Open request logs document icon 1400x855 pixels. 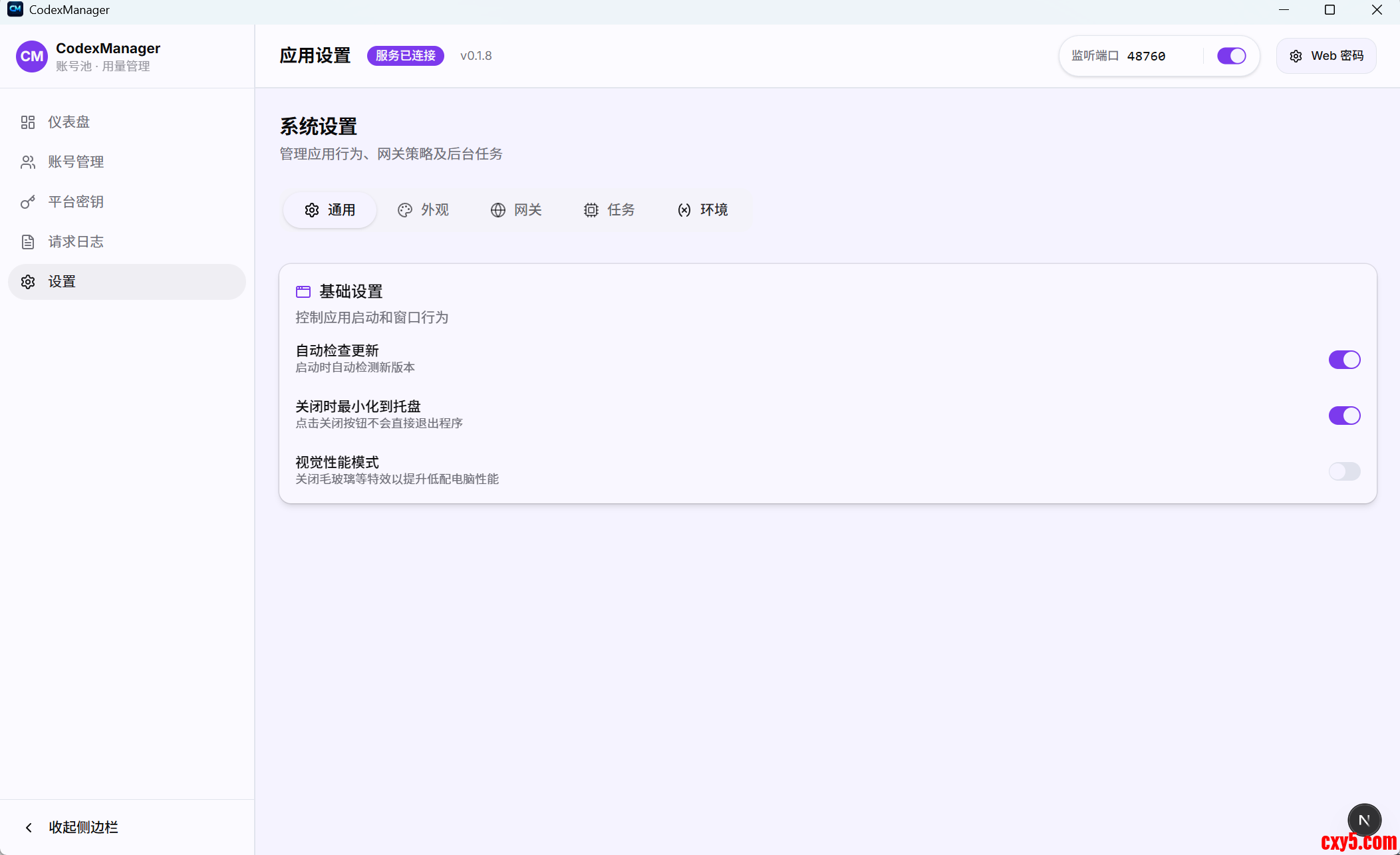click(28, 242)
